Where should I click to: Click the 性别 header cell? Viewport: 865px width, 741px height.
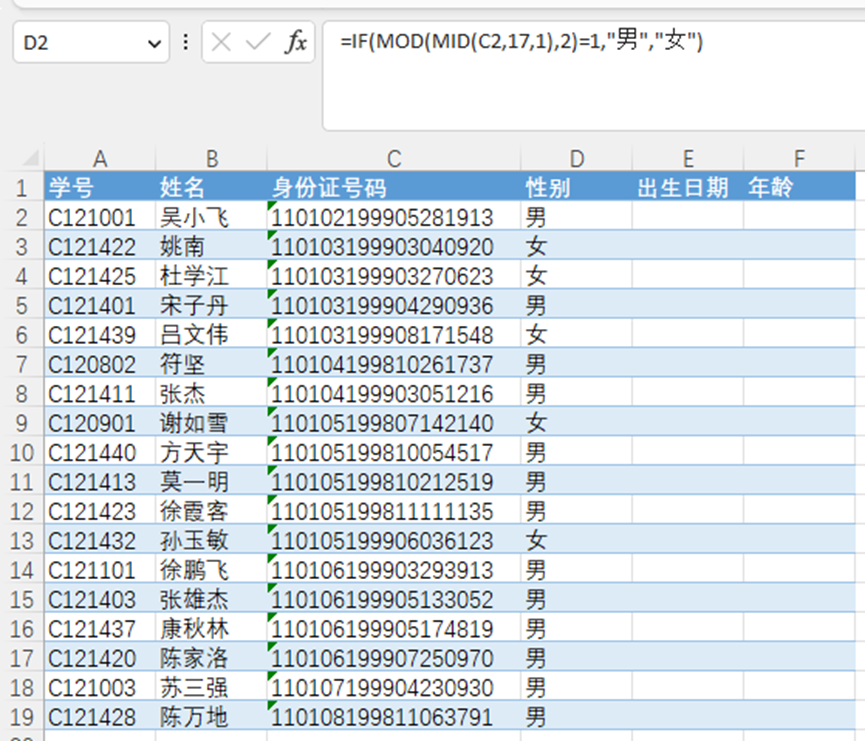click(x=576, y=187)
